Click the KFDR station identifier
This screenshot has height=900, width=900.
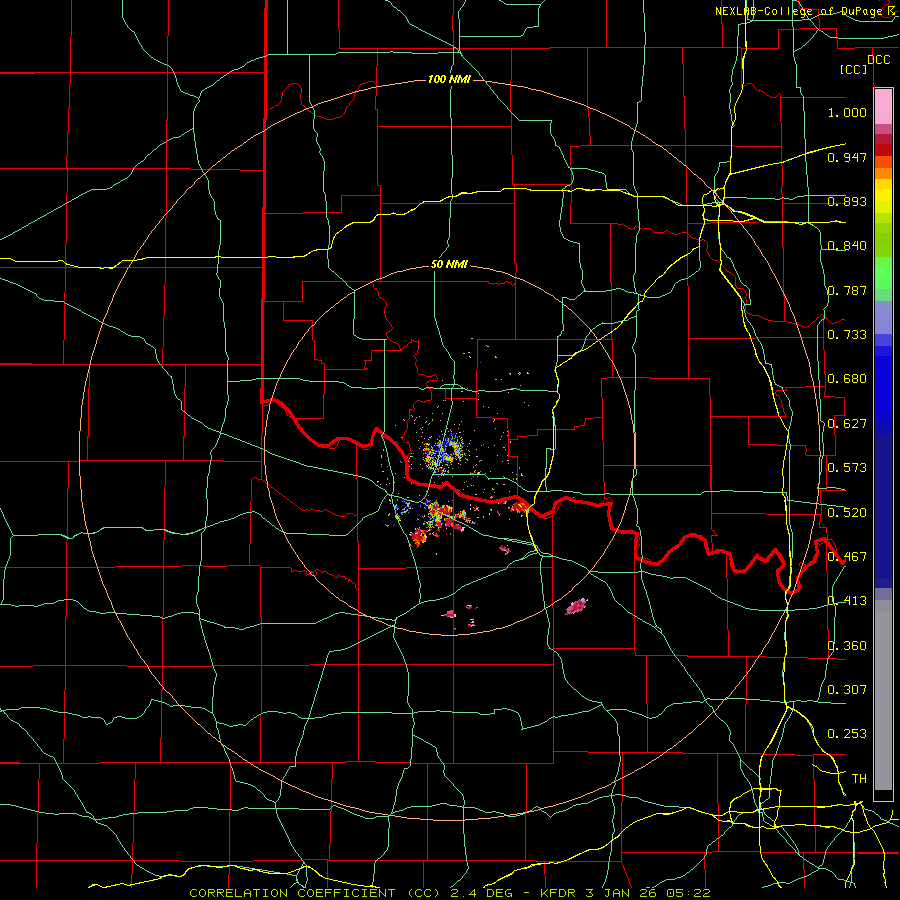(x=560, y=893)
